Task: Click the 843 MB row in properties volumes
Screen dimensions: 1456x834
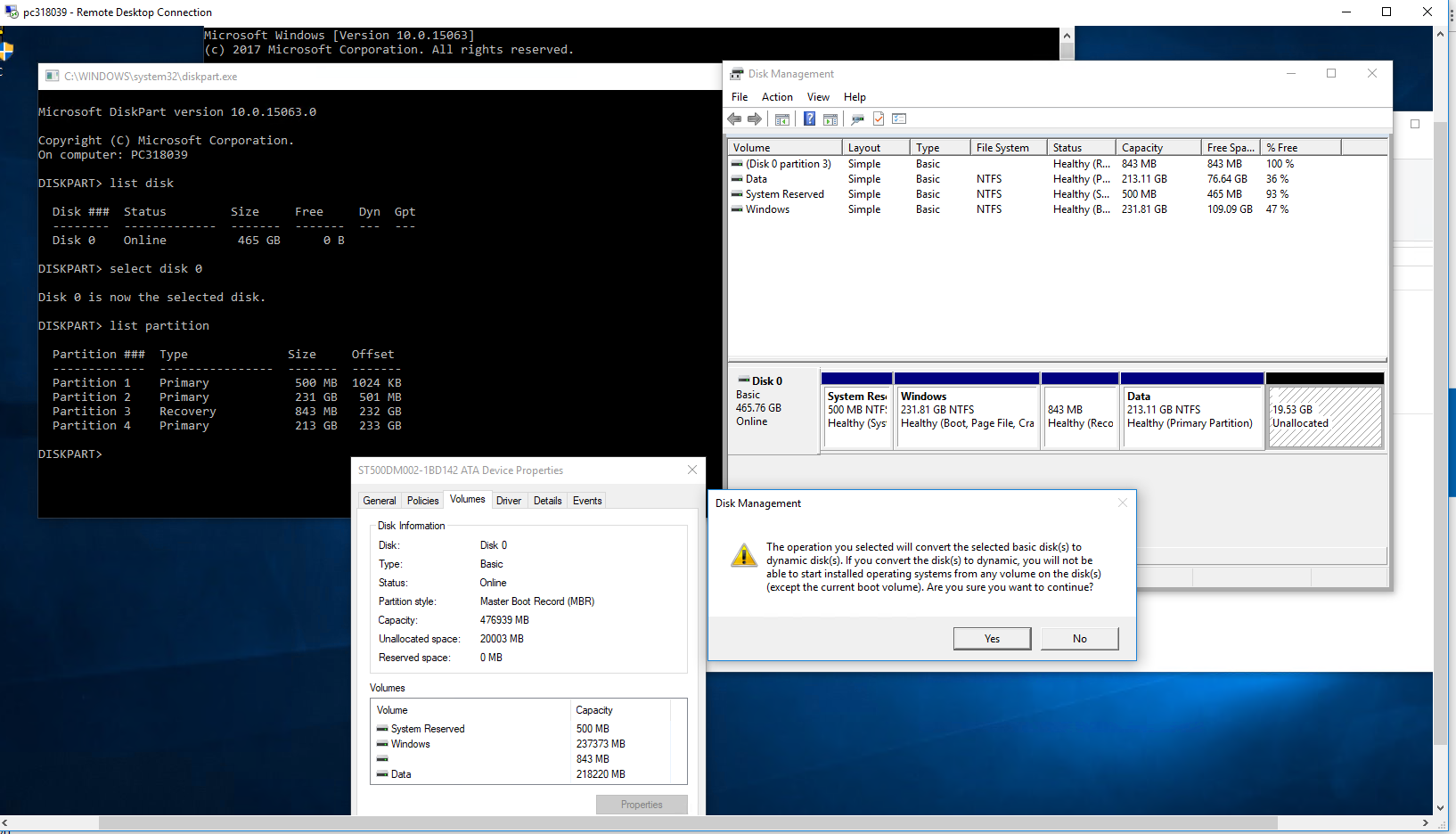Action: 528,759
